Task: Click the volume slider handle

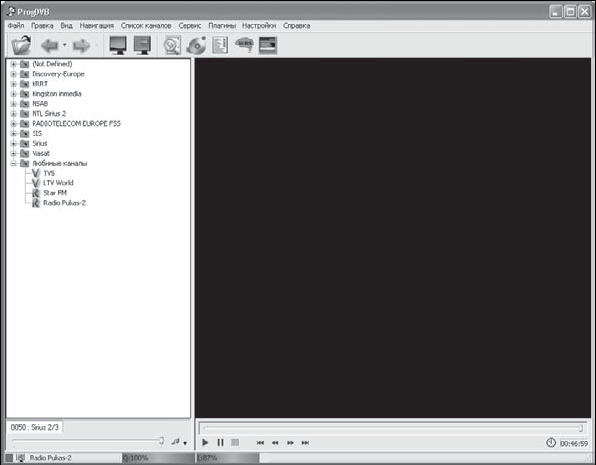Action: click(162, 441)
